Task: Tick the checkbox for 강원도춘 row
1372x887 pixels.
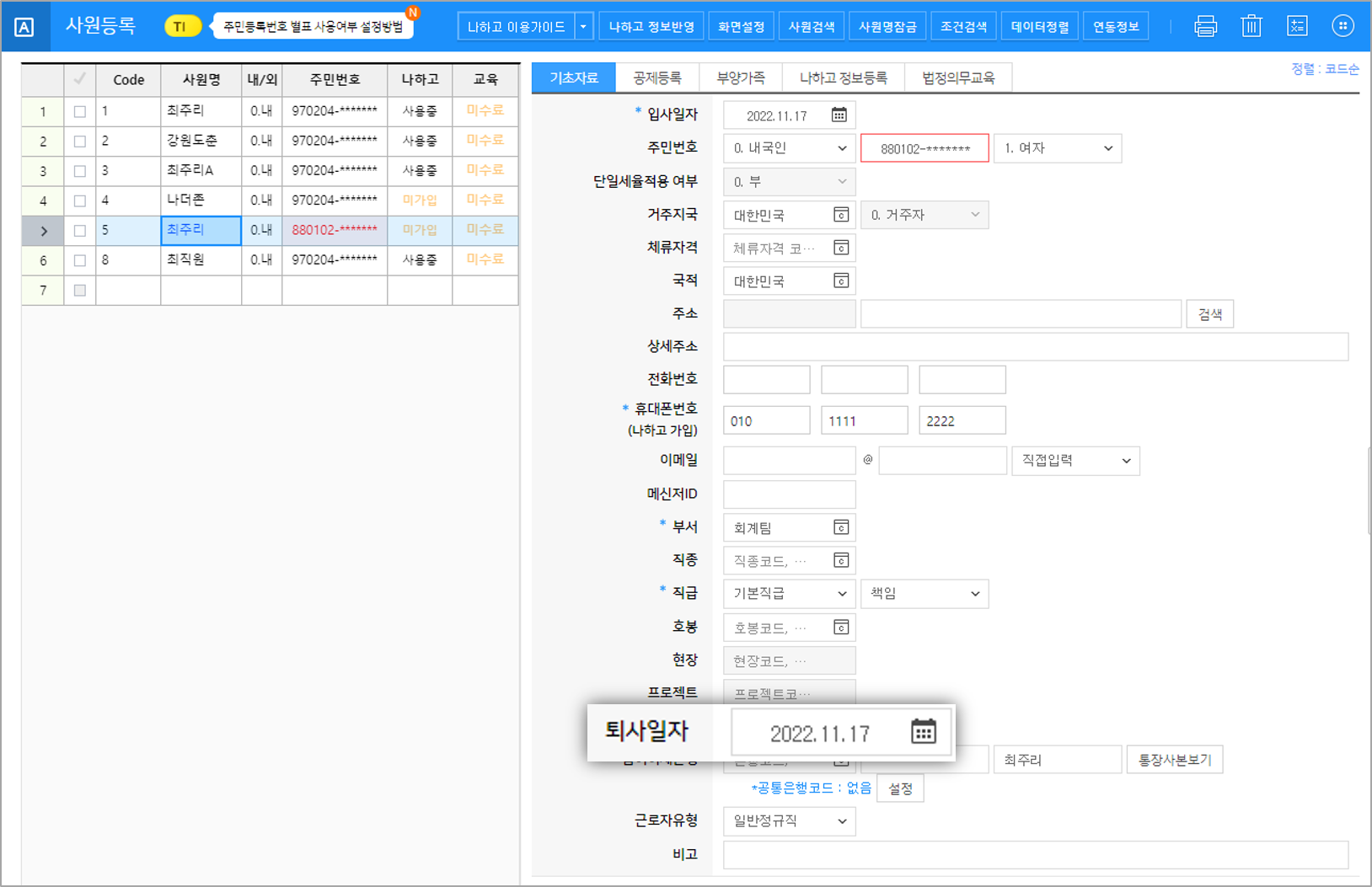Action: coord(80,142)
